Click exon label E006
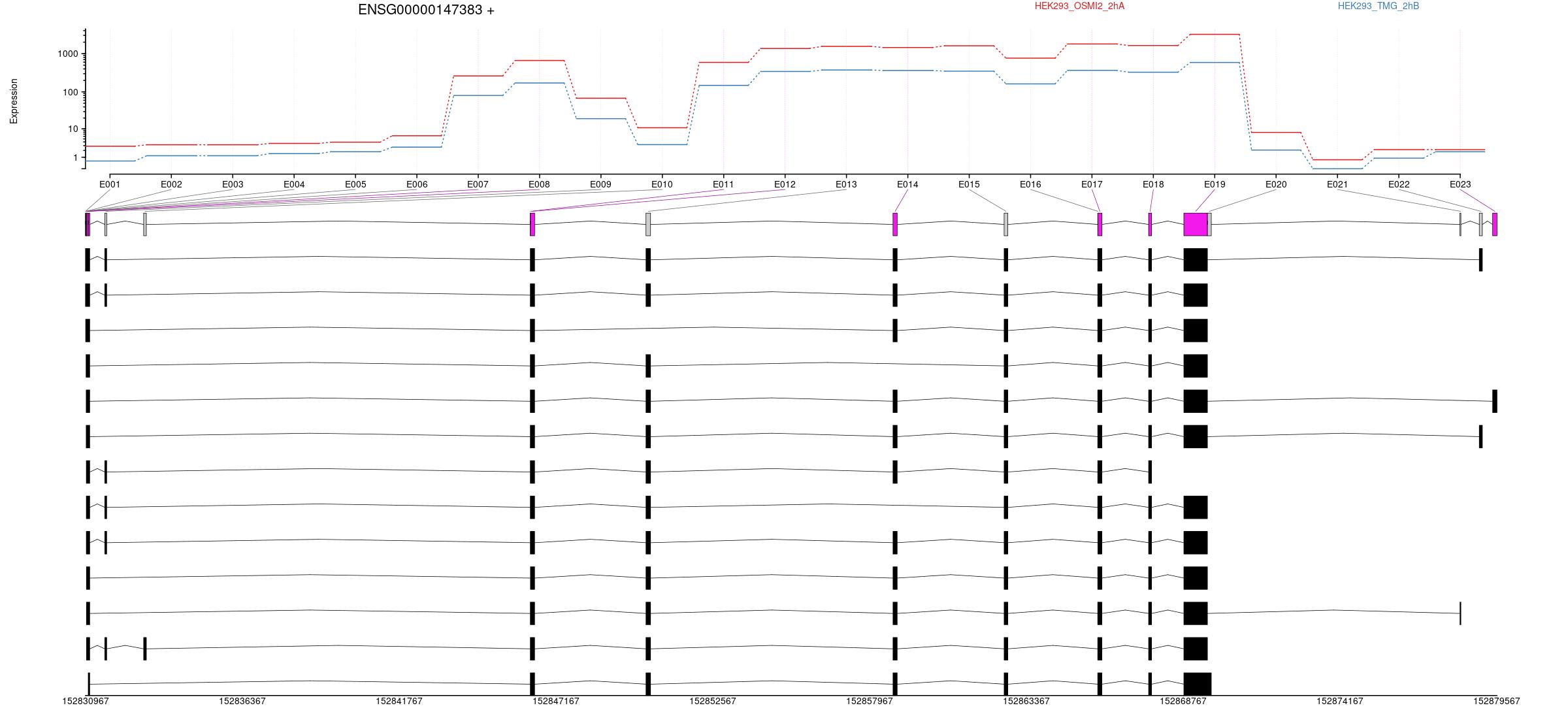Screen dimensions: 1568x712 417,184
